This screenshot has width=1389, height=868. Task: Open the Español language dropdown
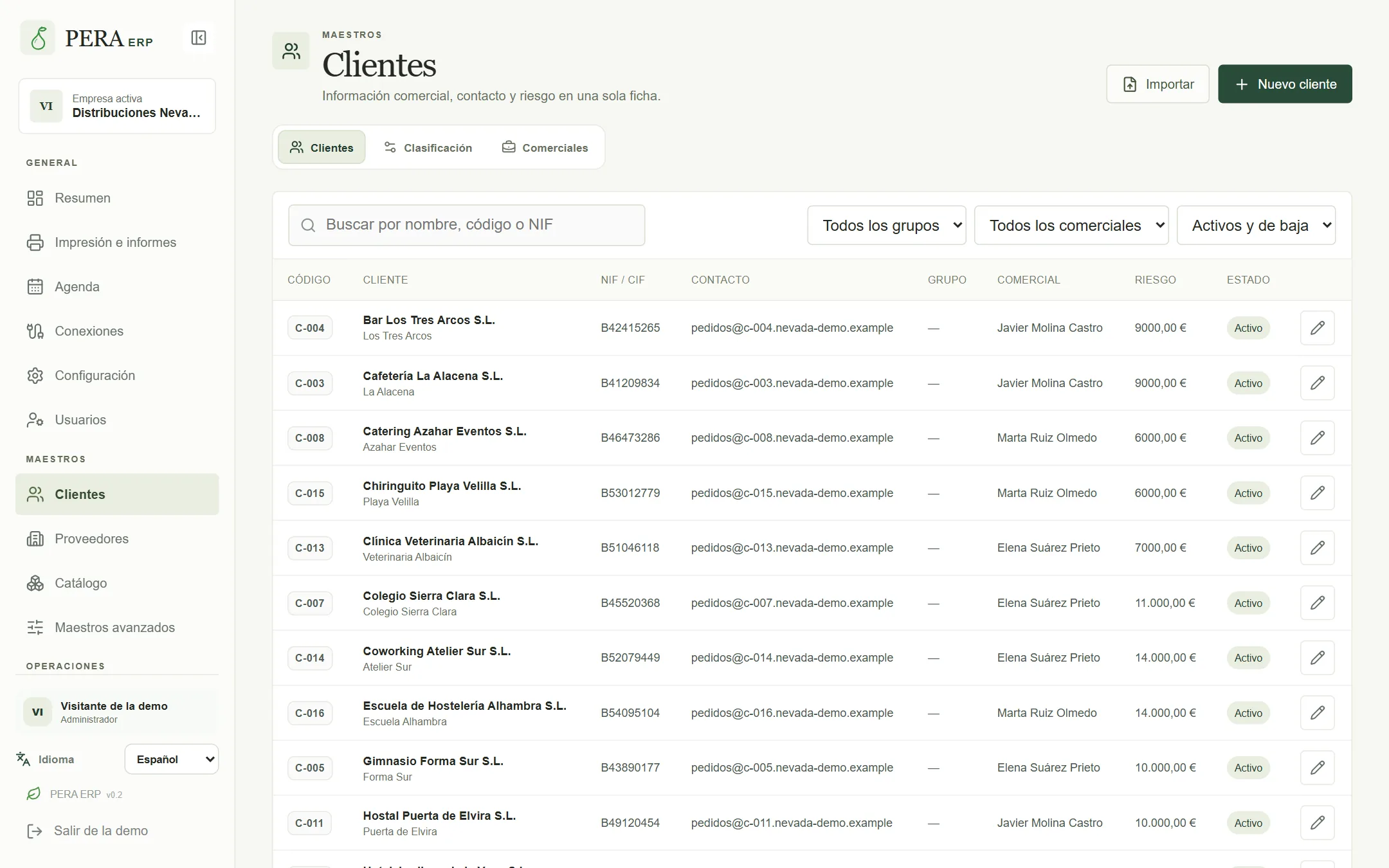[x=172, y=759]
